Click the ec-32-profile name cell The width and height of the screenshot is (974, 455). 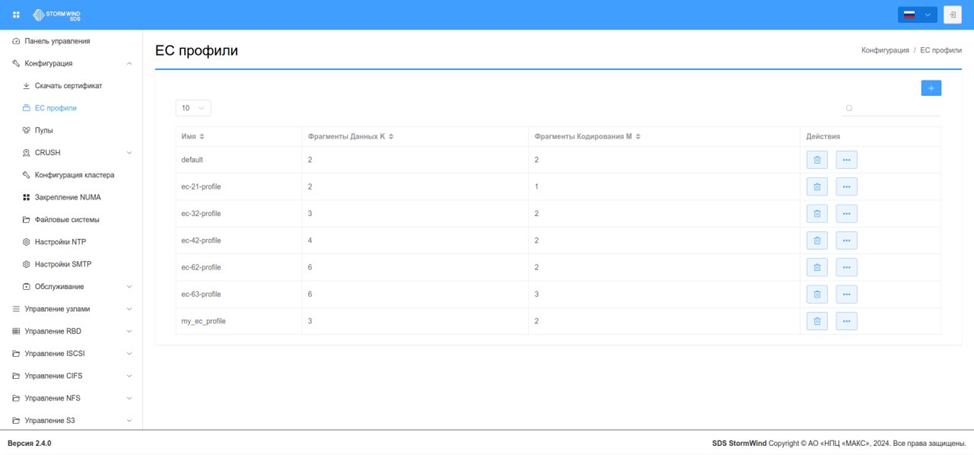(239, 213)
